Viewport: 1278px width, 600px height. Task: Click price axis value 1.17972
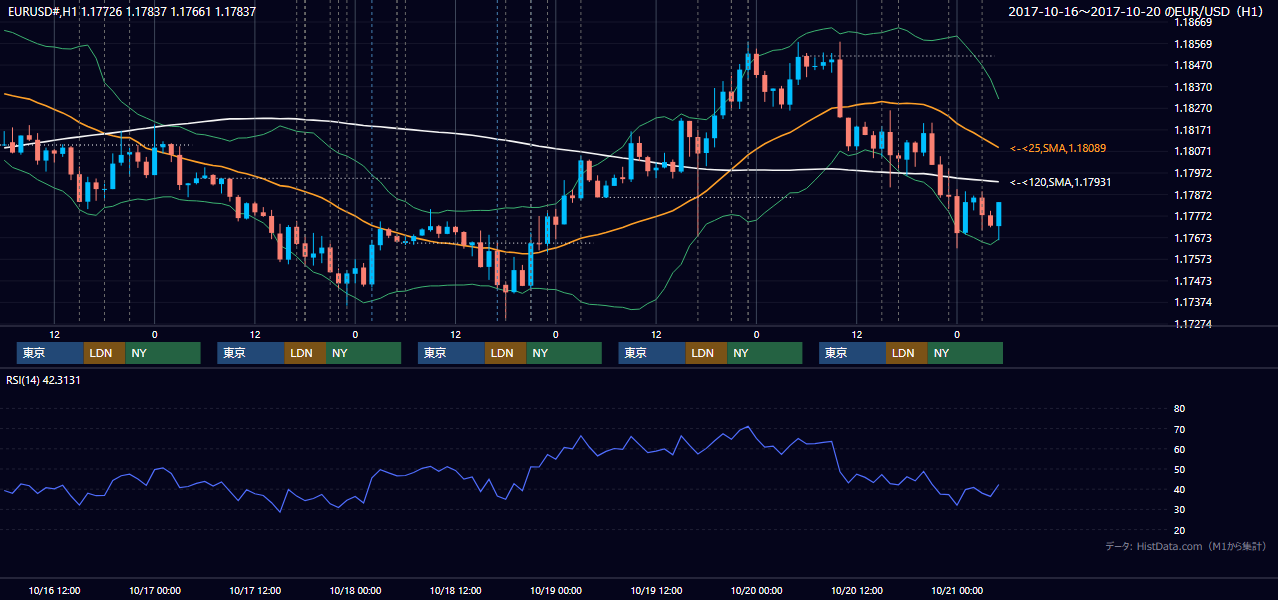[1193, 173]
